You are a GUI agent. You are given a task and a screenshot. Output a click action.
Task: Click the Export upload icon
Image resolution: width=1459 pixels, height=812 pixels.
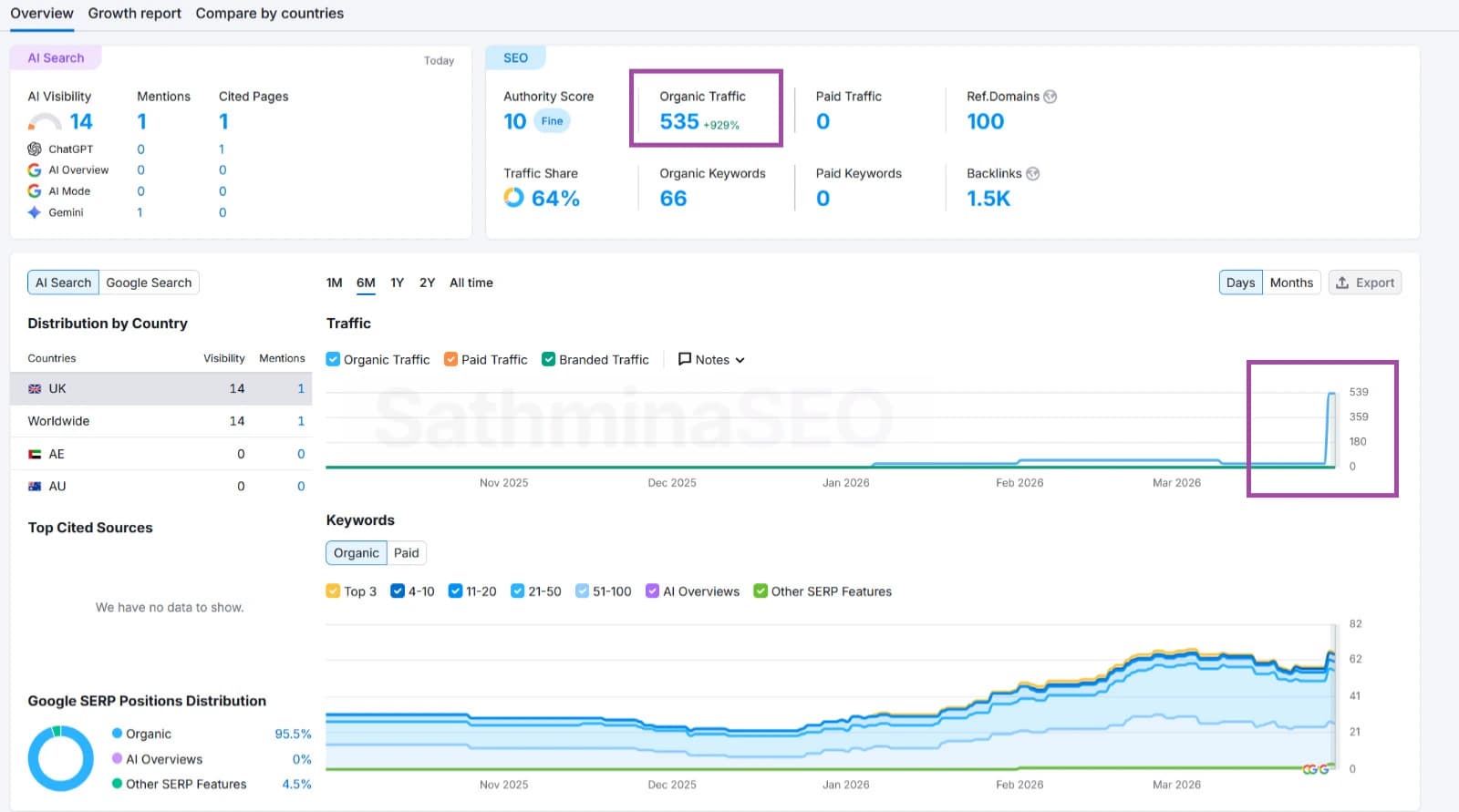click(1342, 283)
